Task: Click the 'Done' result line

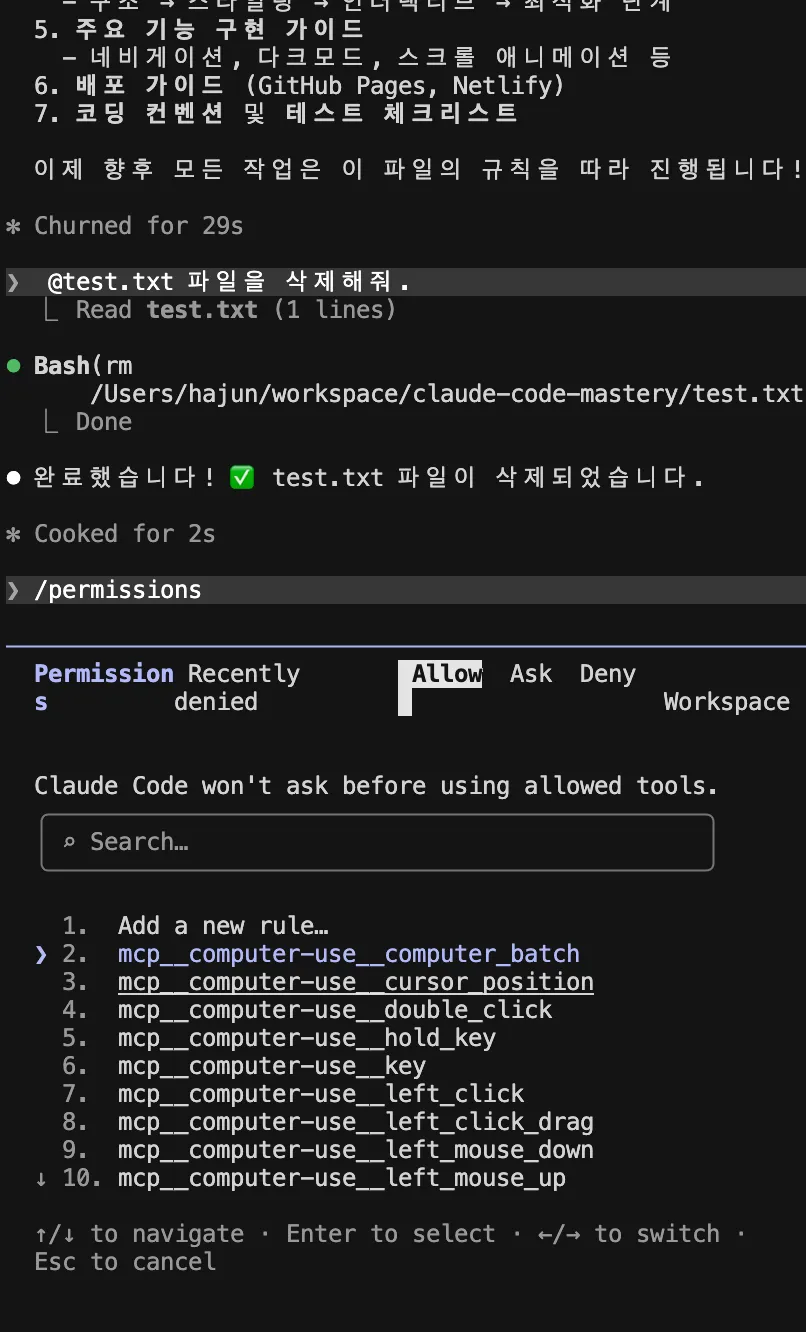Action: [103, 422]
